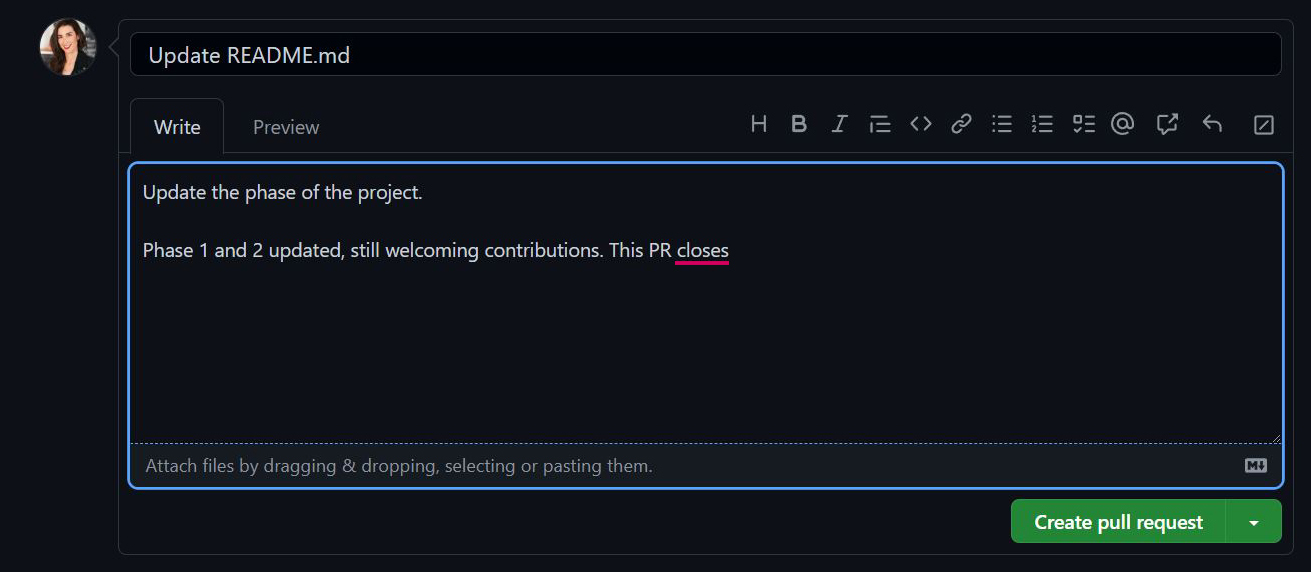Screen dimensions: 1311x572
Task: Open slash commands icon
Action: tap(1264, 125)
